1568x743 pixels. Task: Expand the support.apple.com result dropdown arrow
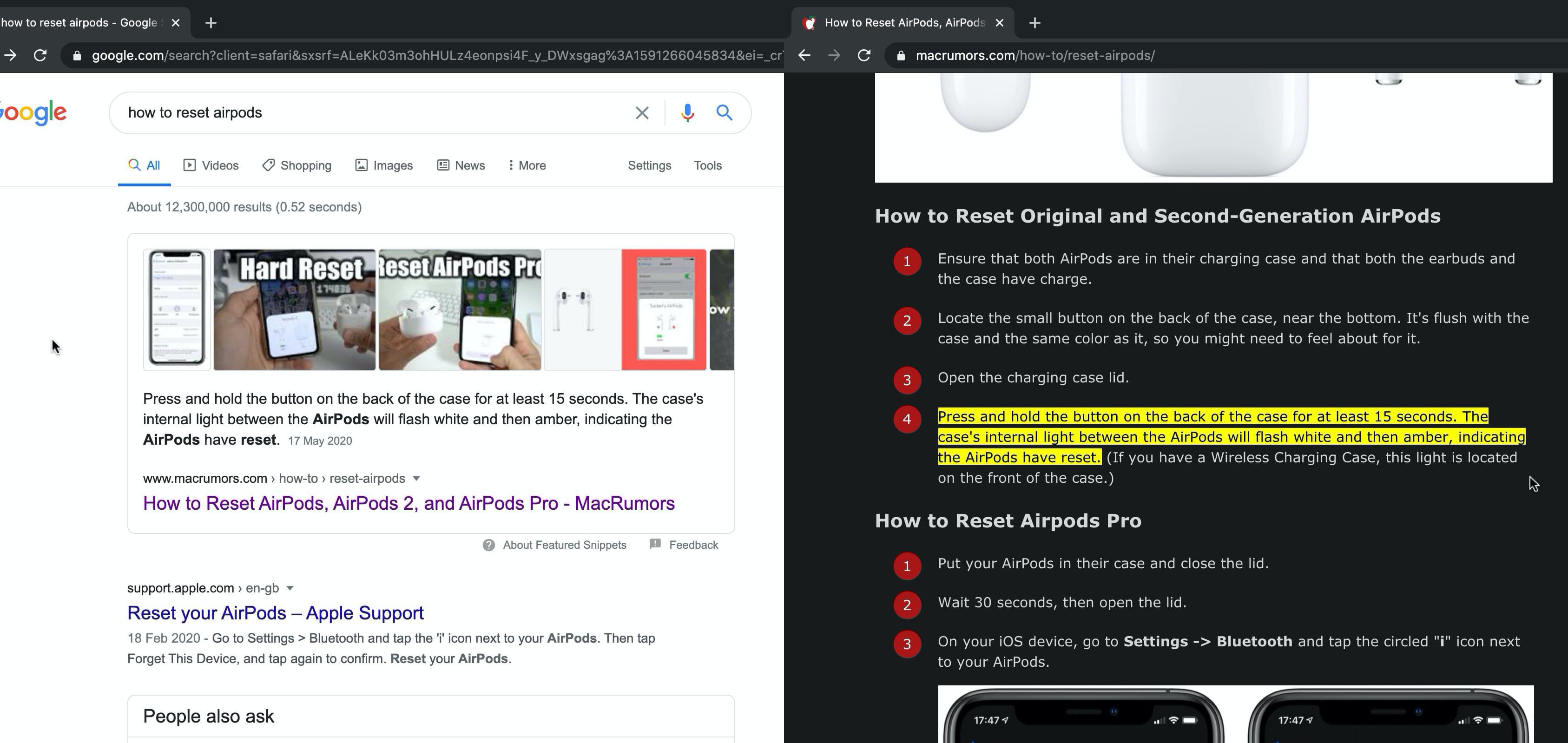coord(290,588)
